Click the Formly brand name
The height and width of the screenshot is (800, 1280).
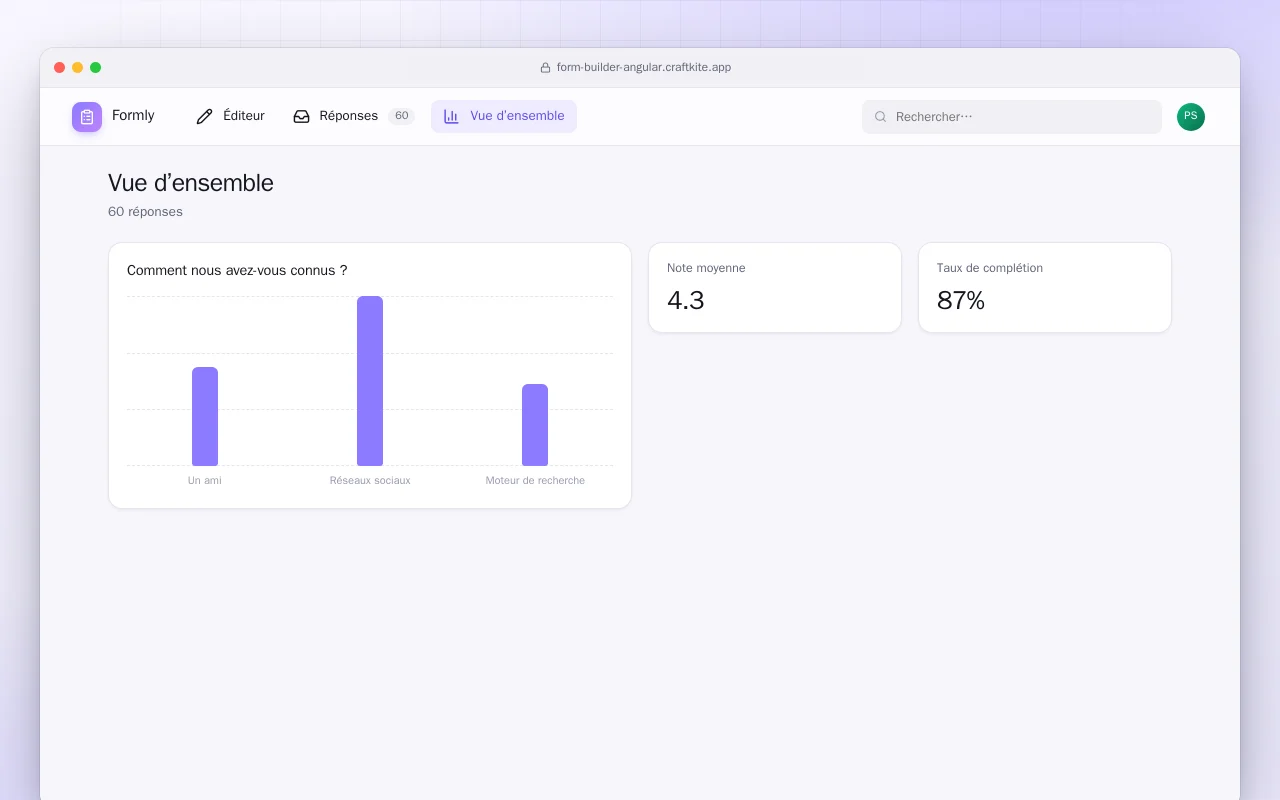click(133, 116)
